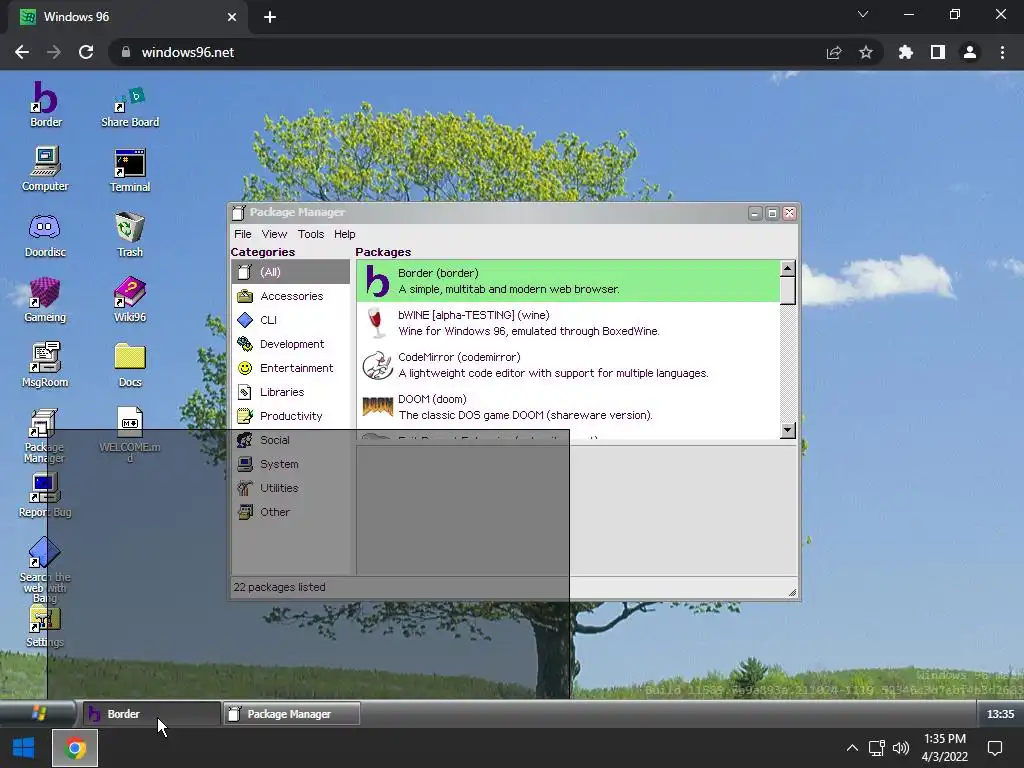Open the MsgRoom desktop icon
The height and width of the screenshot is (768, 1024).
click(45, 364)
